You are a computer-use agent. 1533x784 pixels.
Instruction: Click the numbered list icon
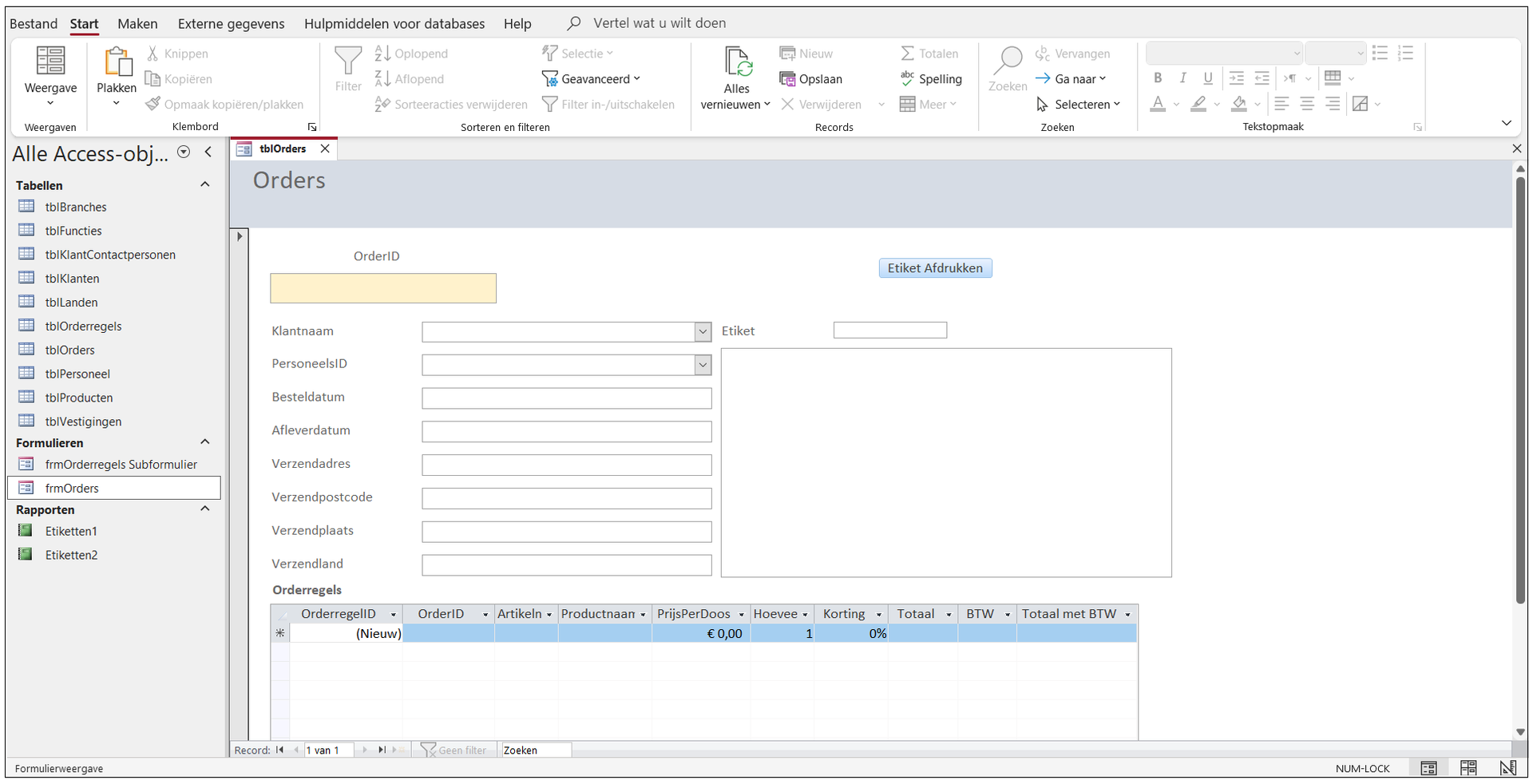coord(1406,53)
